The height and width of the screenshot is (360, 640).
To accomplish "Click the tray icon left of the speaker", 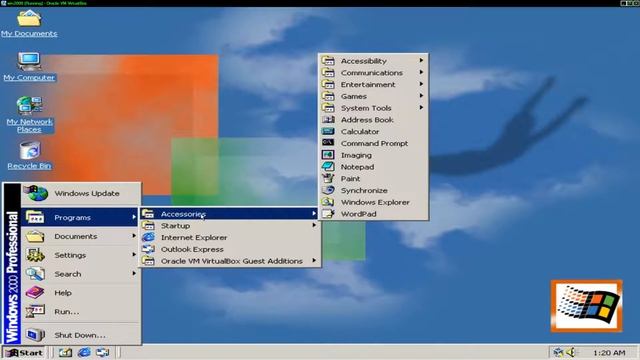I will click(558, 352).
